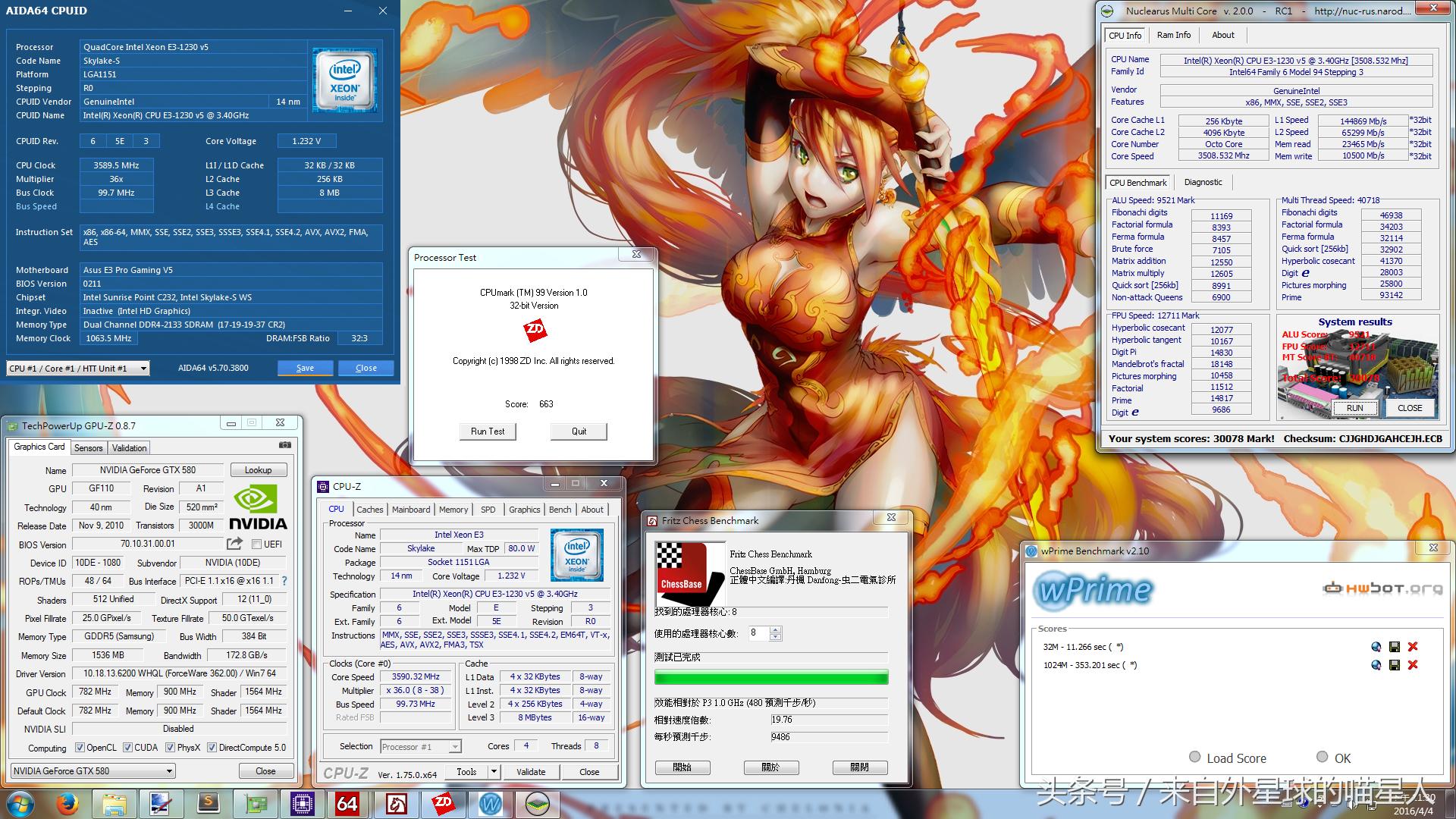Image resolution: width=1456 pixels, height=819 pixels.
Task: Toggle the UEFI checkbox in GPU-Z
Action: point(256,544)
